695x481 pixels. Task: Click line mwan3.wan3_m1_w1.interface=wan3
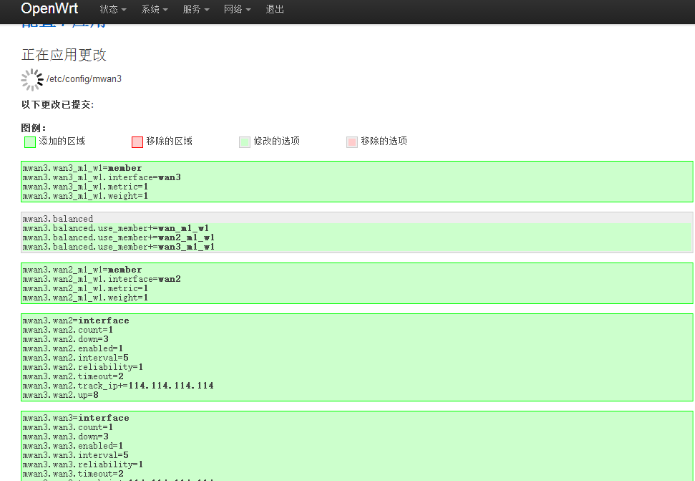[102, 177]
